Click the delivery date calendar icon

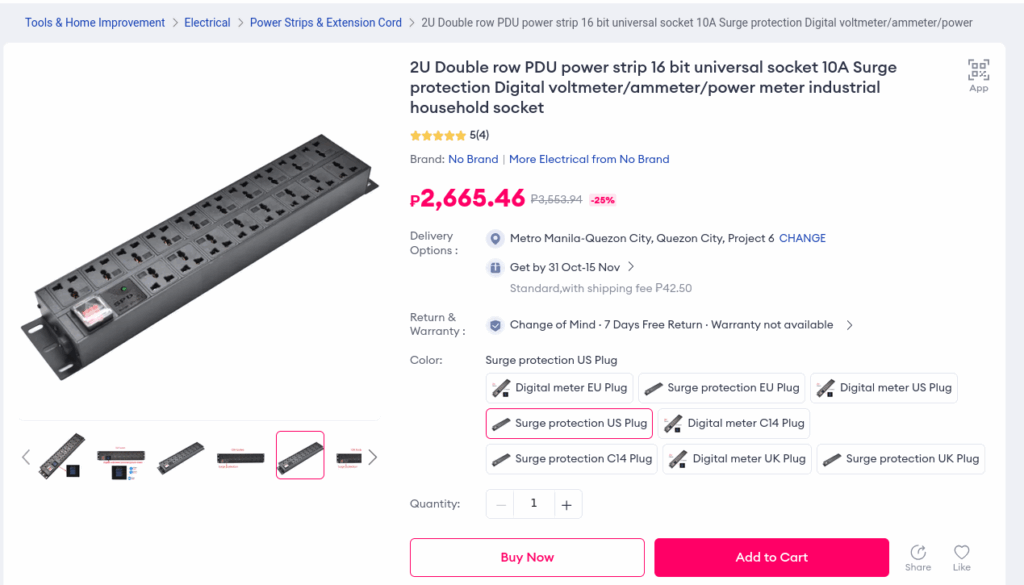[495, 268]
